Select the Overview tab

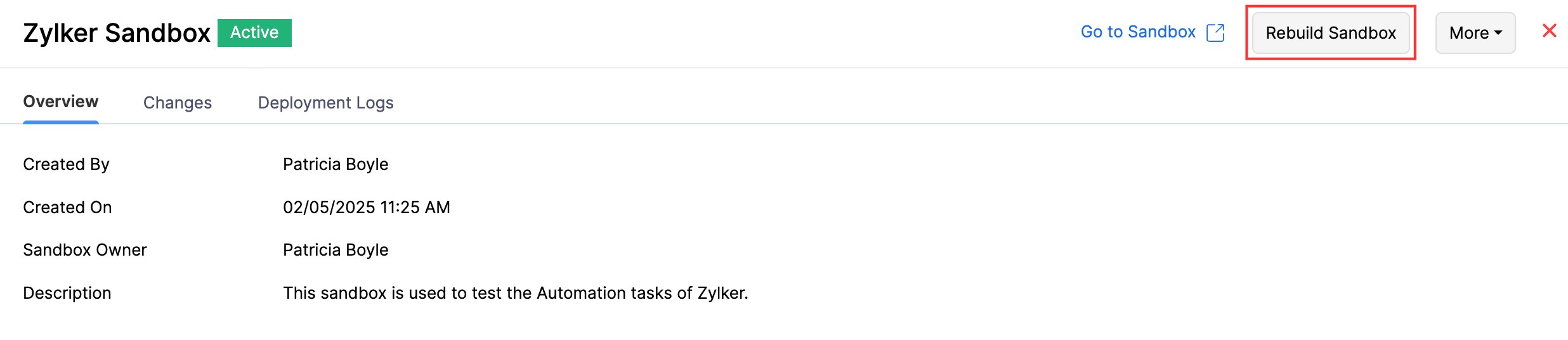(61, 102)
